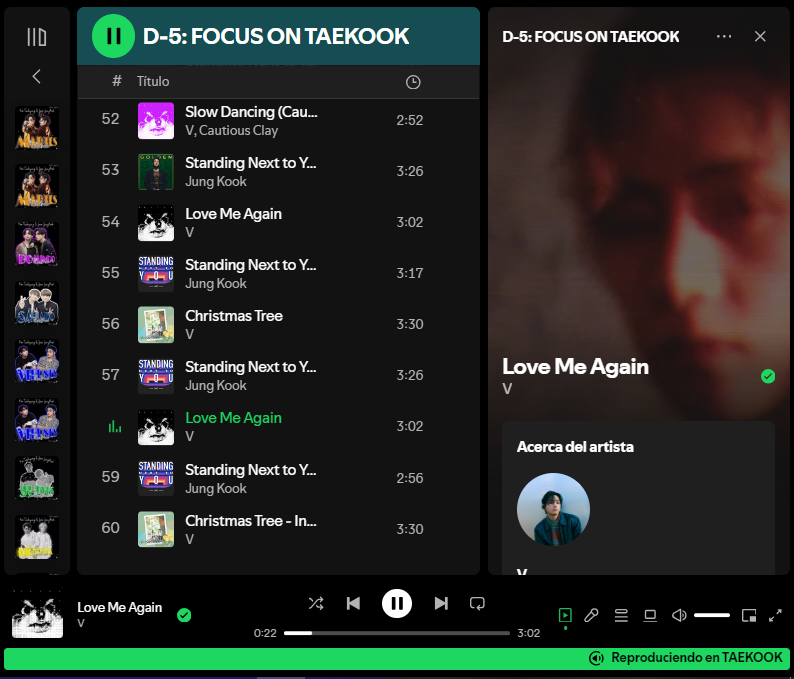This screenshot has height=679, width=794.
Task: Click the green currently playing Love Me Again title
Action: click(233, 418)
